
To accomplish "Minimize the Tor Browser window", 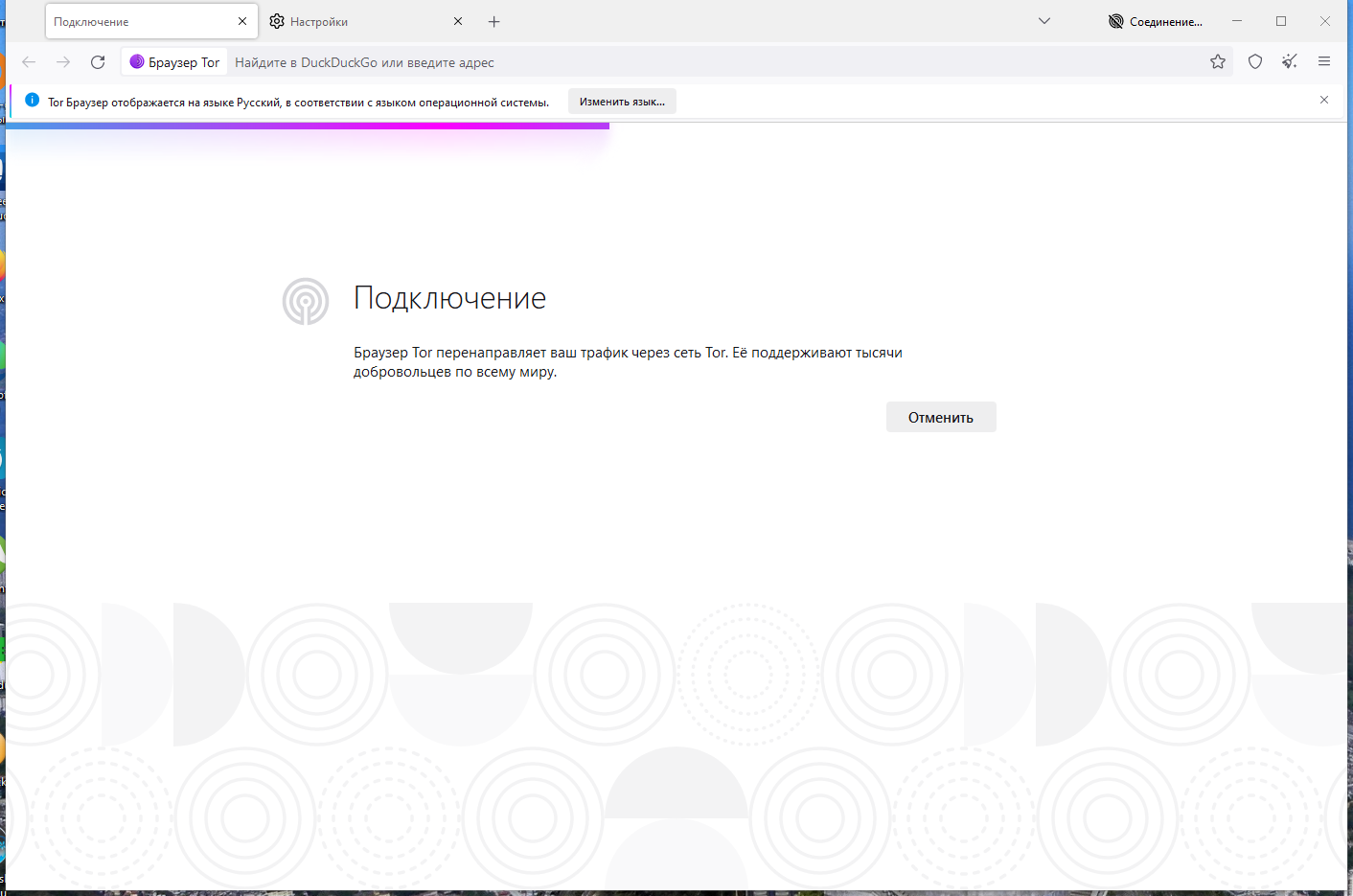I will tap(1237, 21).
